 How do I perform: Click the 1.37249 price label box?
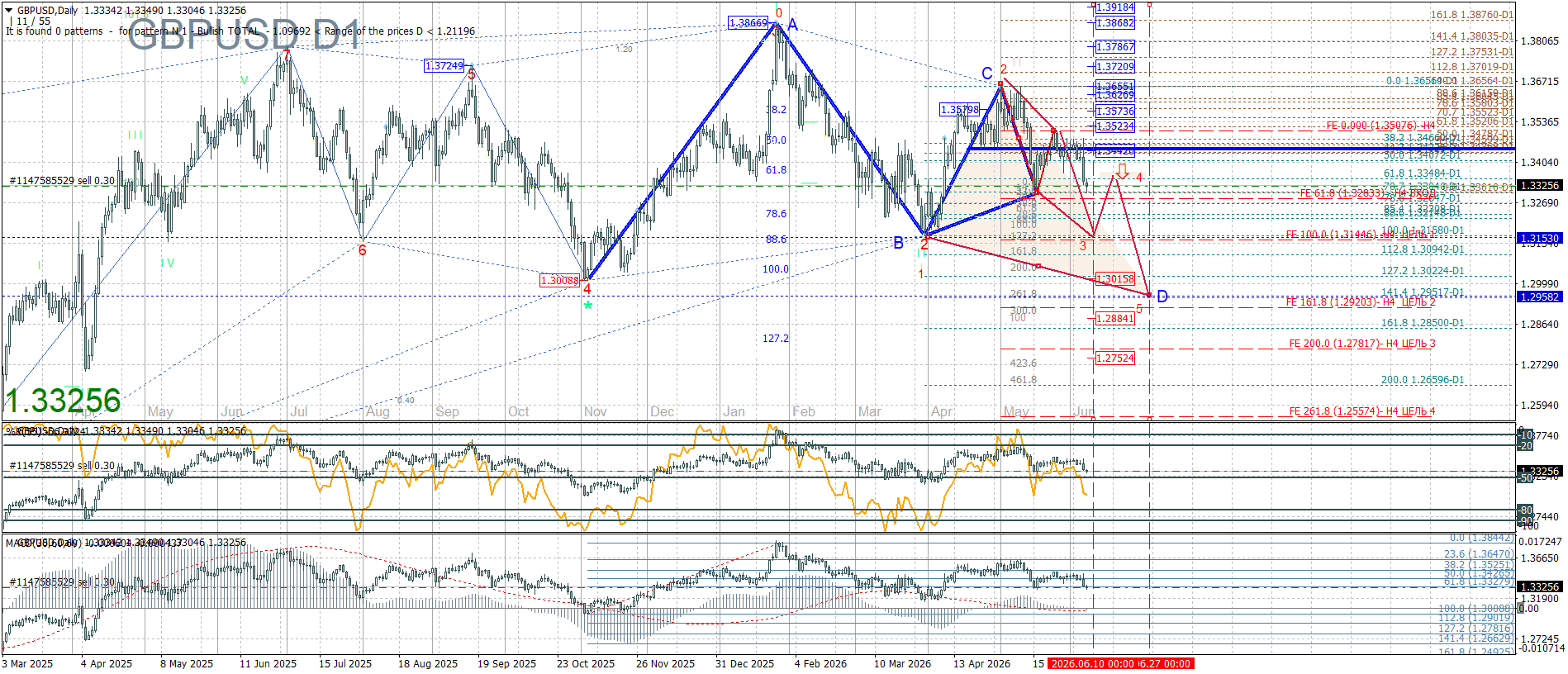point(444,65)
